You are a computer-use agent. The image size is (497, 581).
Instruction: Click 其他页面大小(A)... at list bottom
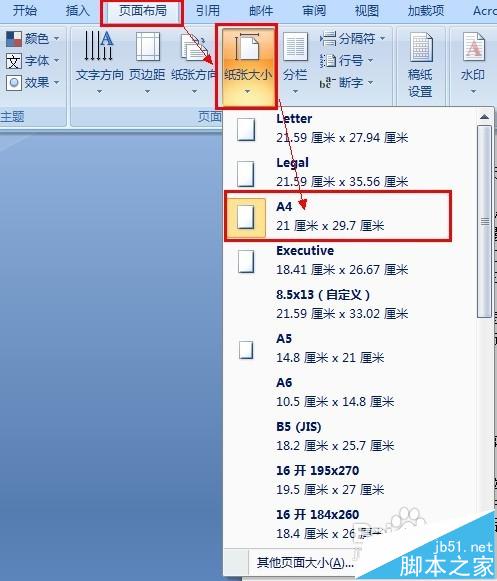305,563
